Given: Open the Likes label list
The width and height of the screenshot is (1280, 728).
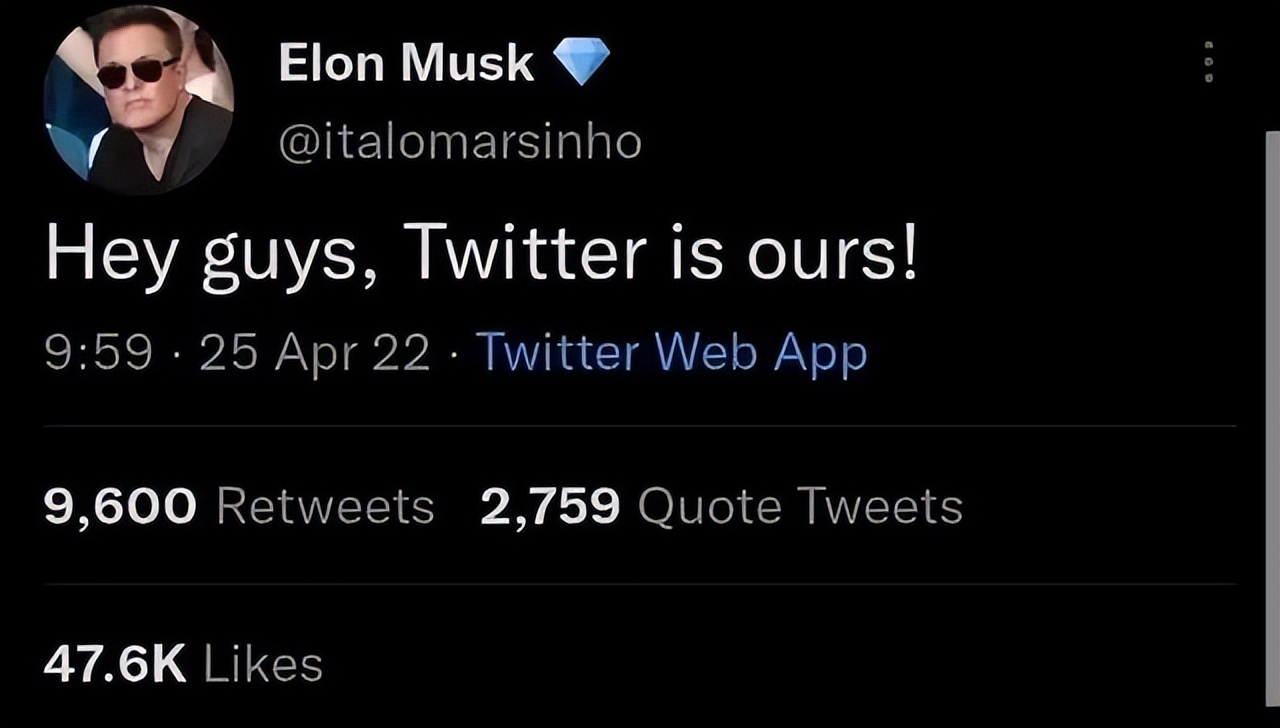Looking at the screenshot, I should pyautogui.click(x=263, y=665).
